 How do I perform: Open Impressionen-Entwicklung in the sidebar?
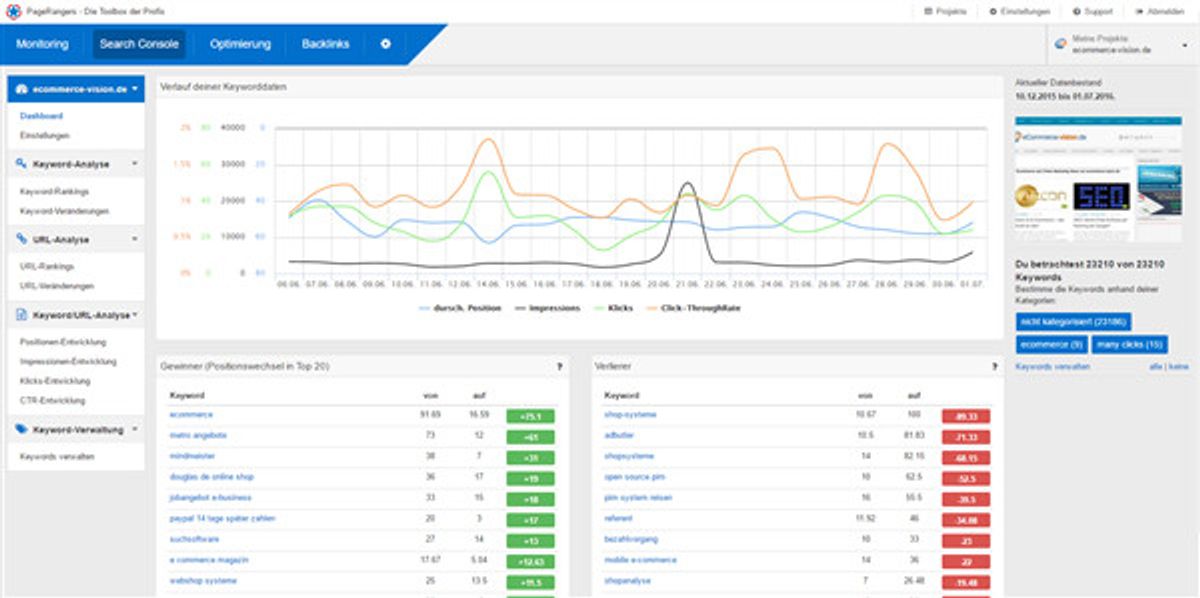pos(68,361)
